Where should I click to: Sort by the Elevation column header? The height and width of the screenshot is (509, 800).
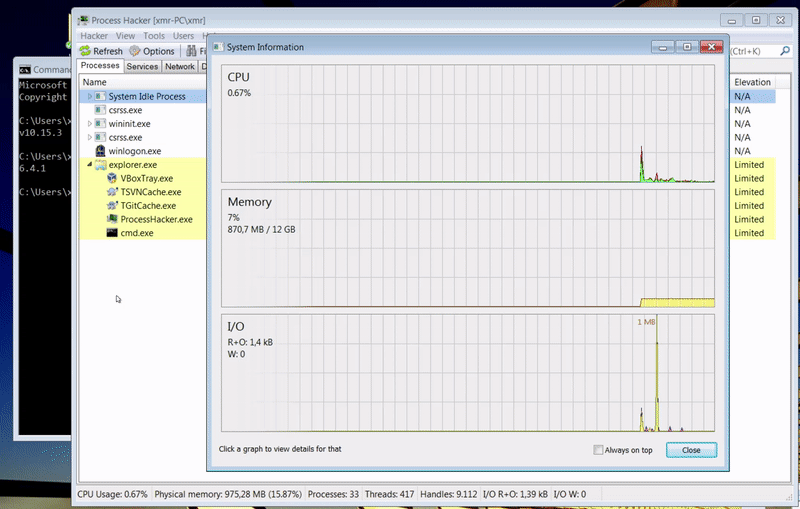coord(753,82)
